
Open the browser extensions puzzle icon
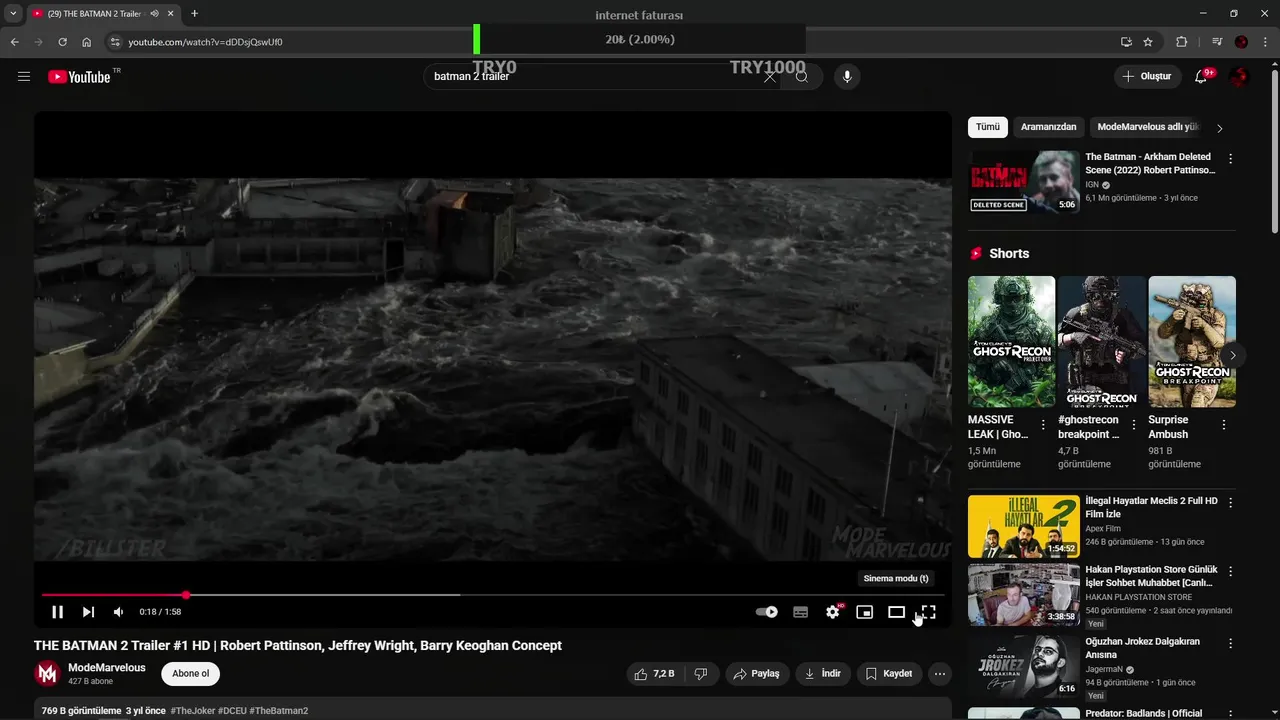[1182, 42]
